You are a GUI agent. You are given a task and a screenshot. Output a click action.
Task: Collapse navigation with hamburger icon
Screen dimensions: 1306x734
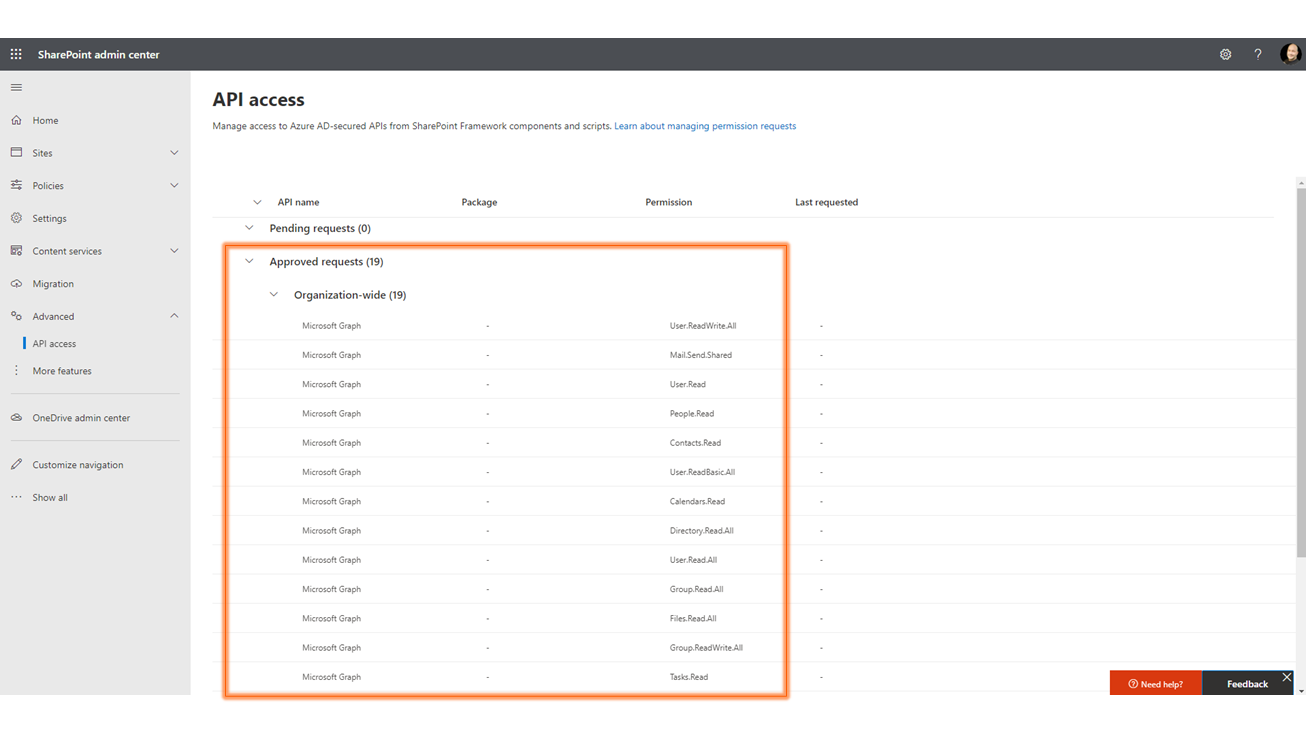16,88
